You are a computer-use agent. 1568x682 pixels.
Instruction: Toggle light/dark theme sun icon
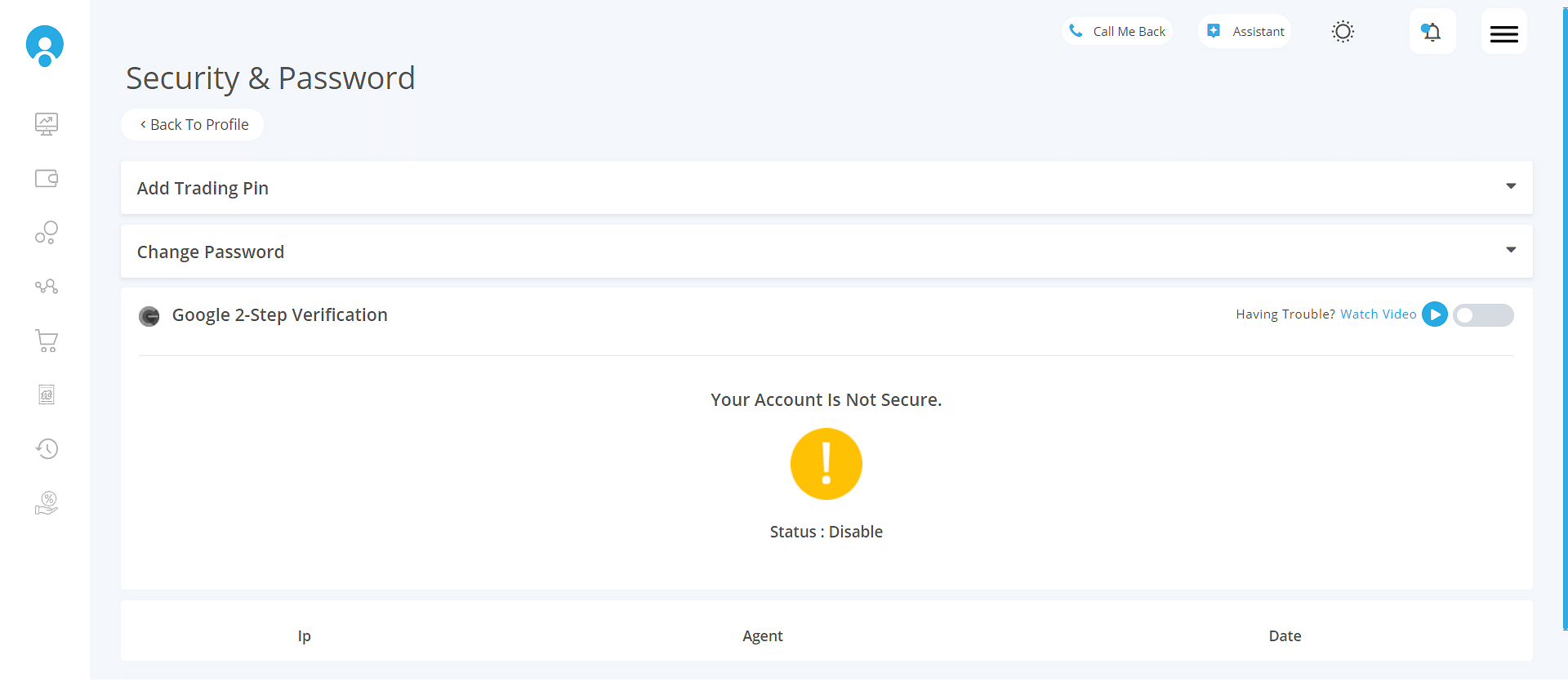[x=1343, y=32]
